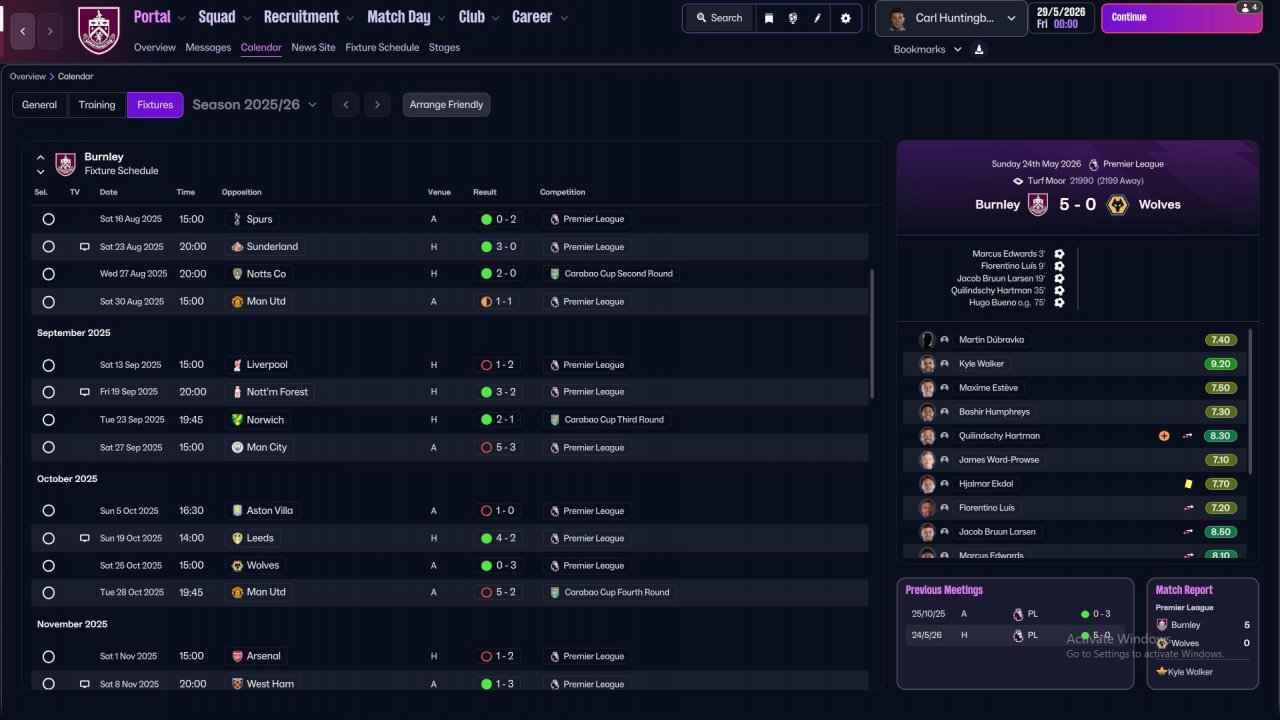This screenshot has height=720, width=1280.
Task: Click the Wolves crest in match summary
Action: coord(1119,205)
